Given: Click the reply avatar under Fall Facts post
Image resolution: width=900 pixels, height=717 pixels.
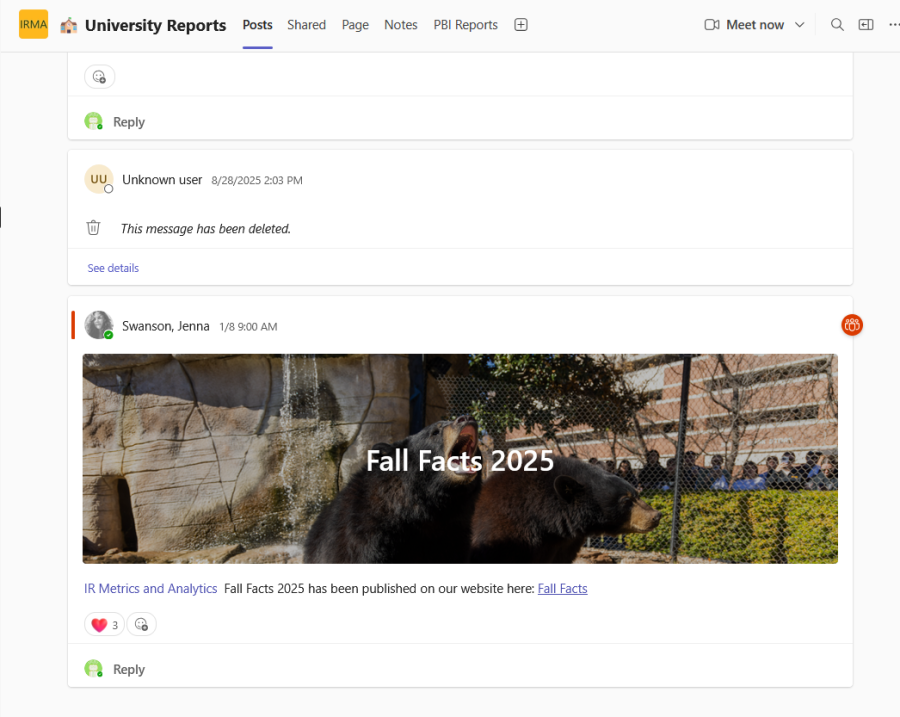Looking at the screenshot, I should click(x=94, y=669).
